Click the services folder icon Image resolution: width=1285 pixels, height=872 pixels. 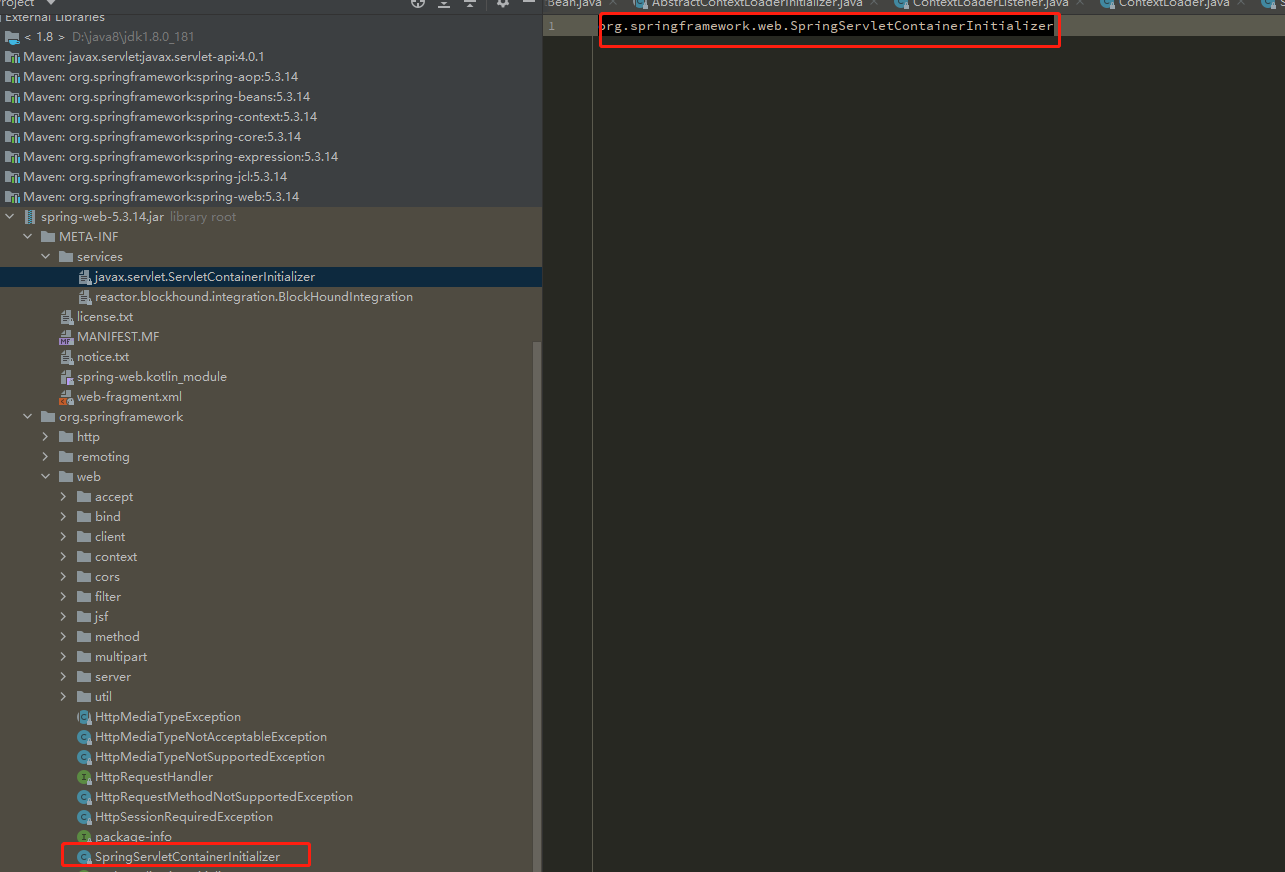click(66, 257)
